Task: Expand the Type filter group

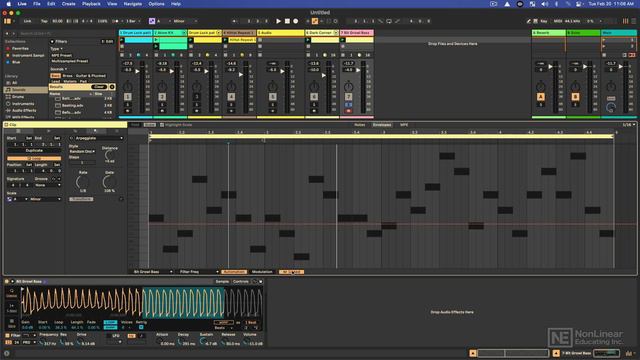Action: click(x=56, y=49)
